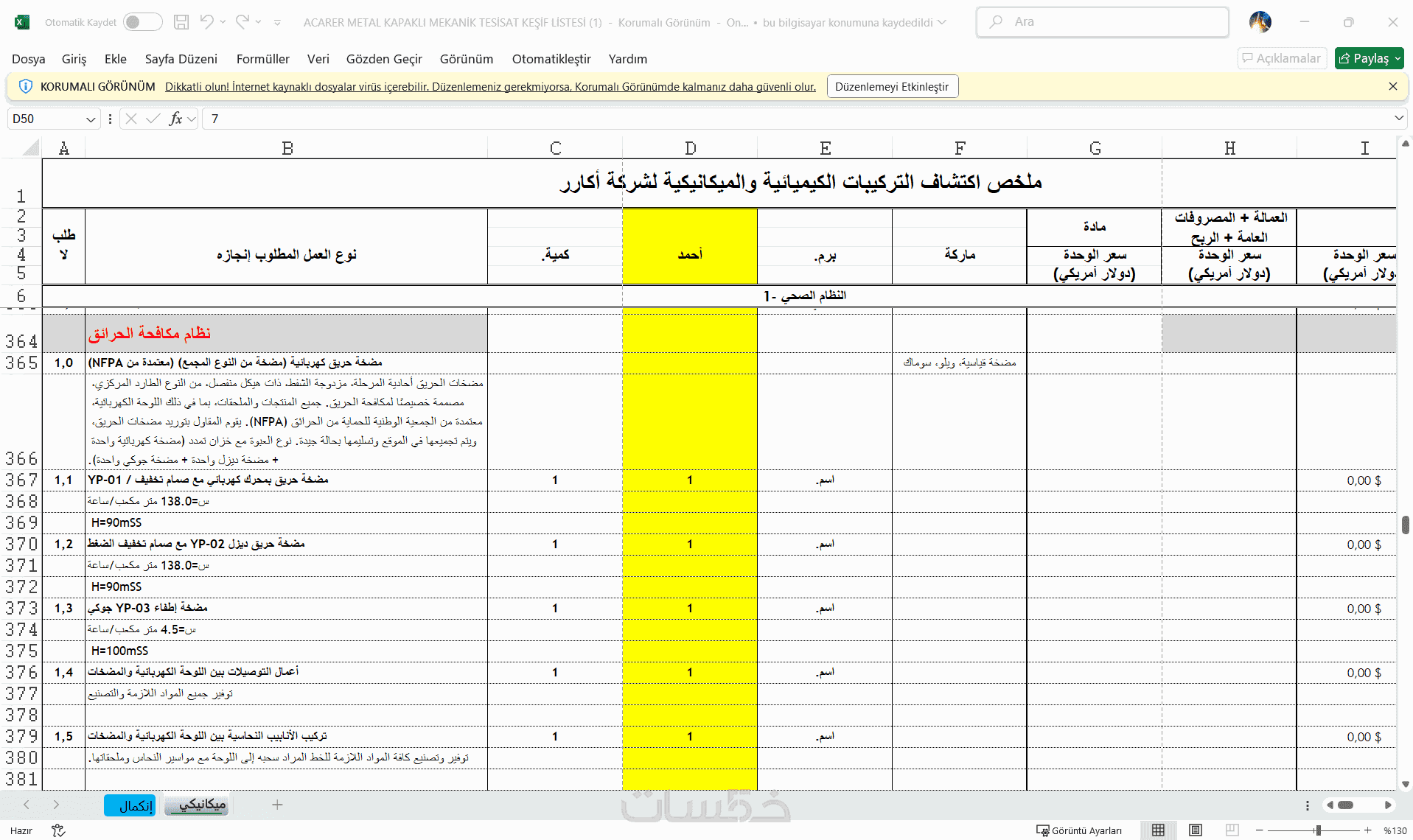
Task: Click the cell containing YP-02 diesel pump
Action: (x=287, y=545)
